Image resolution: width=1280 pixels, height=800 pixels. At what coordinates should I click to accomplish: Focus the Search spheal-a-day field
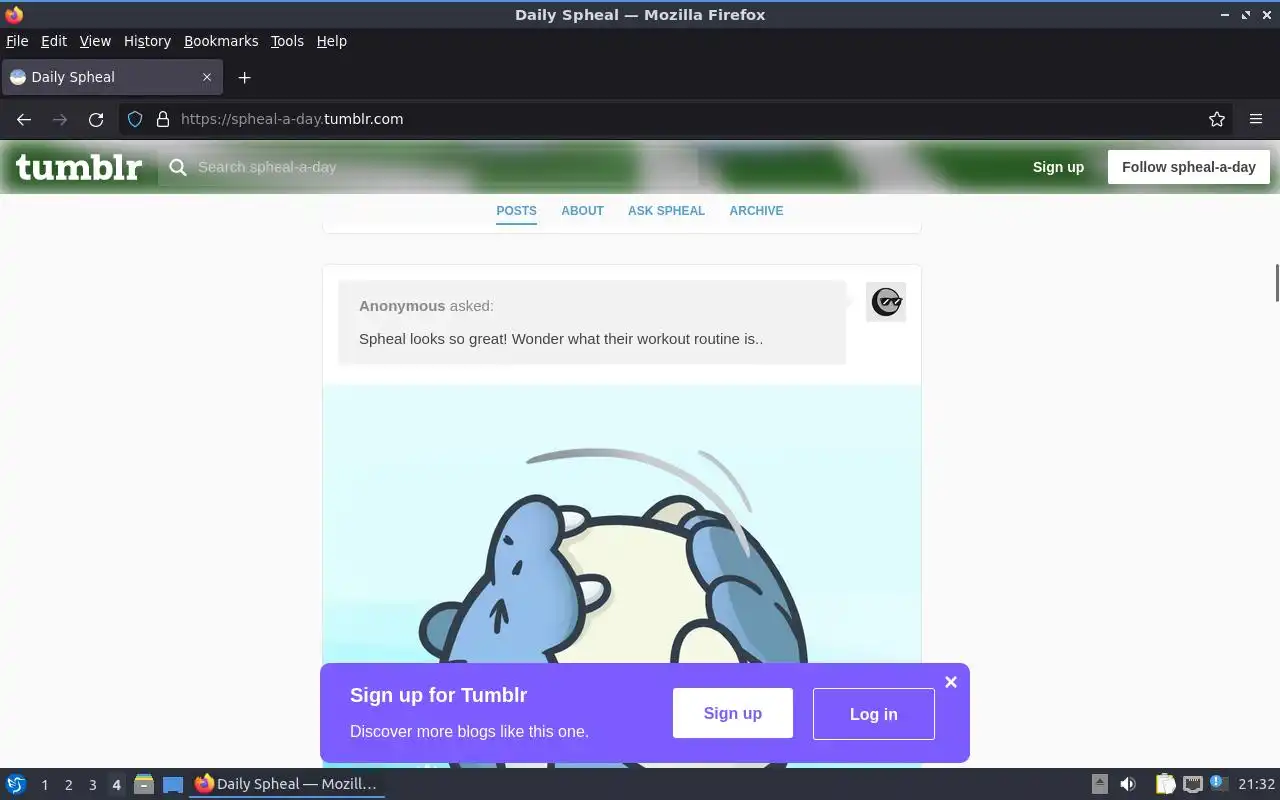[427, 167]
